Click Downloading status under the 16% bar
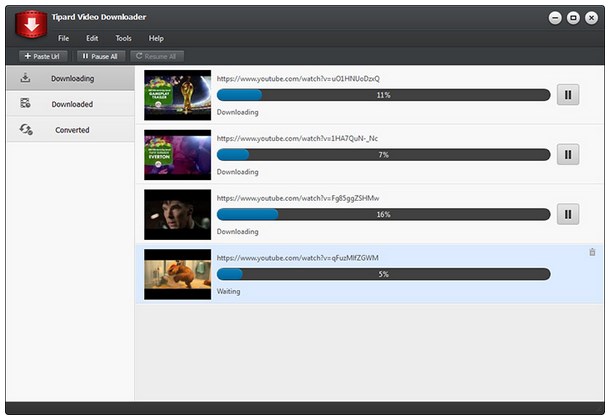This screenshot has width=609, height=420. [x=237, y=232]
